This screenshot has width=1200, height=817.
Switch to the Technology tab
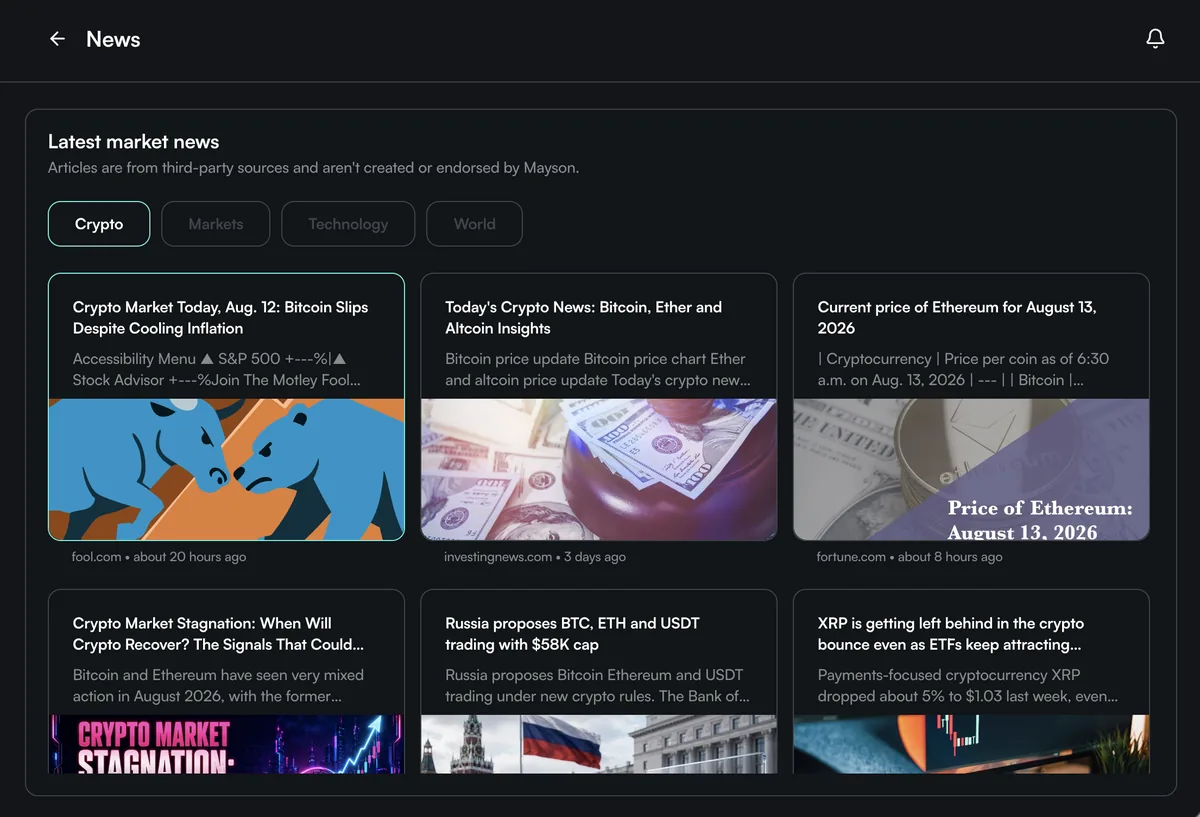[348, 224]
